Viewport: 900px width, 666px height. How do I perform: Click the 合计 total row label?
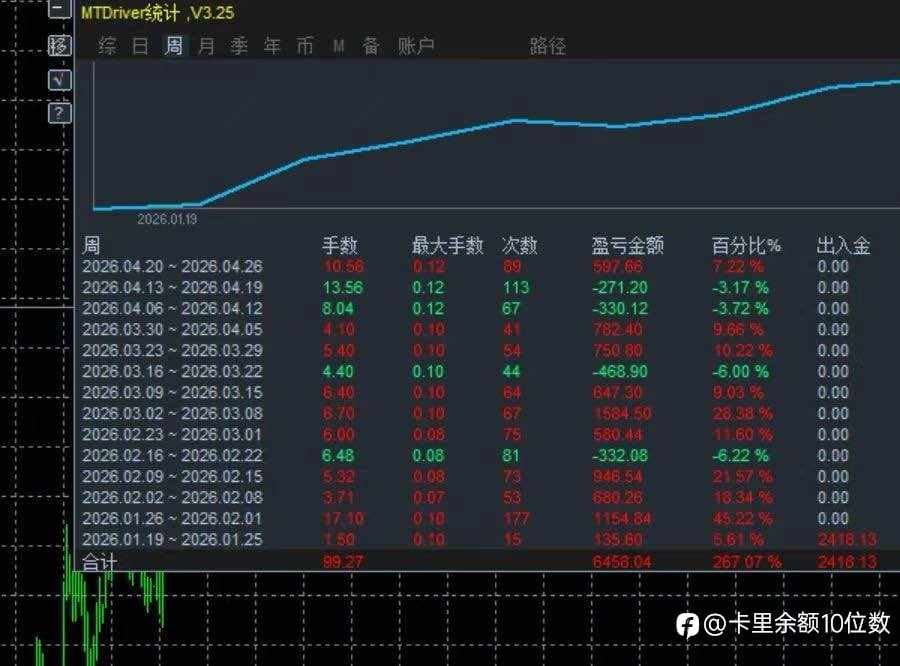pyautogui.click(x=100, y=562)
